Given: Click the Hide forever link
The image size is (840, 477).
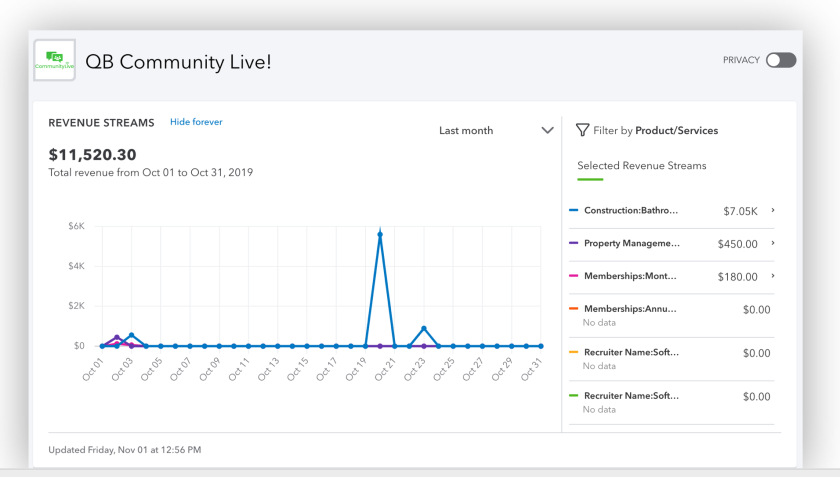Looking at the screenshot, I should [x=196, y=122].
